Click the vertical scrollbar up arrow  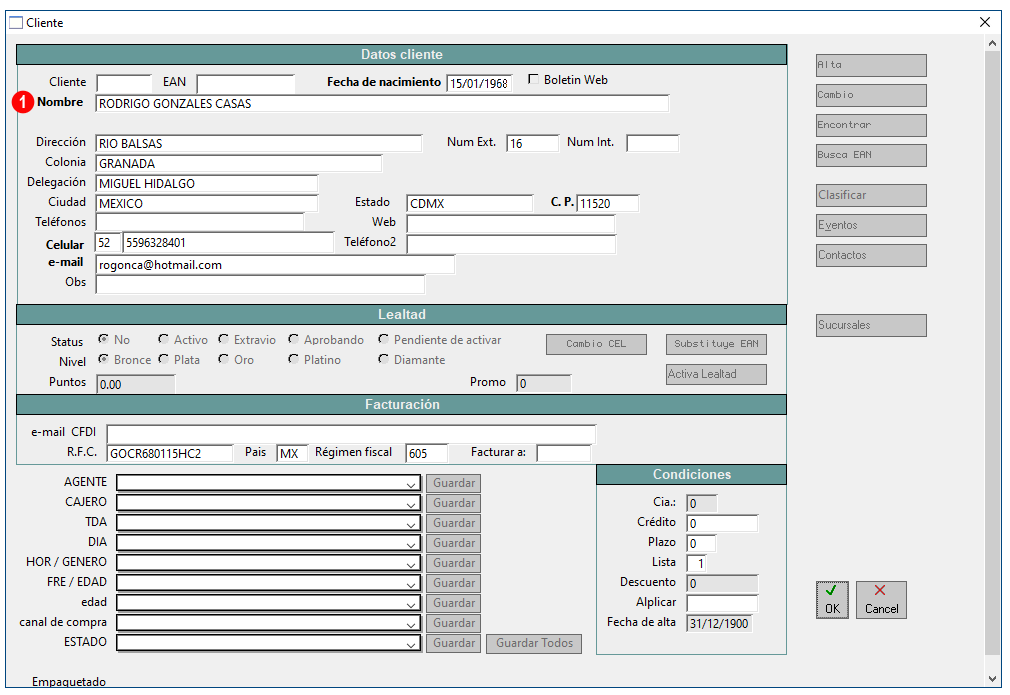click(992, 43)
